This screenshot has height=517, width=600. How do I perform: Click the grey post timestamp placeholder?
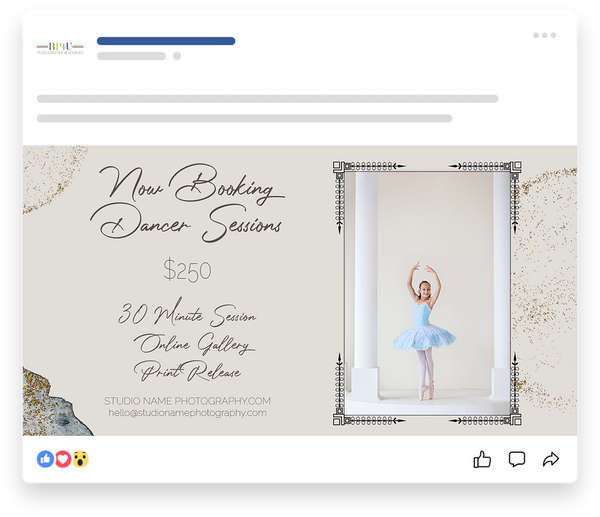(131, 56)
